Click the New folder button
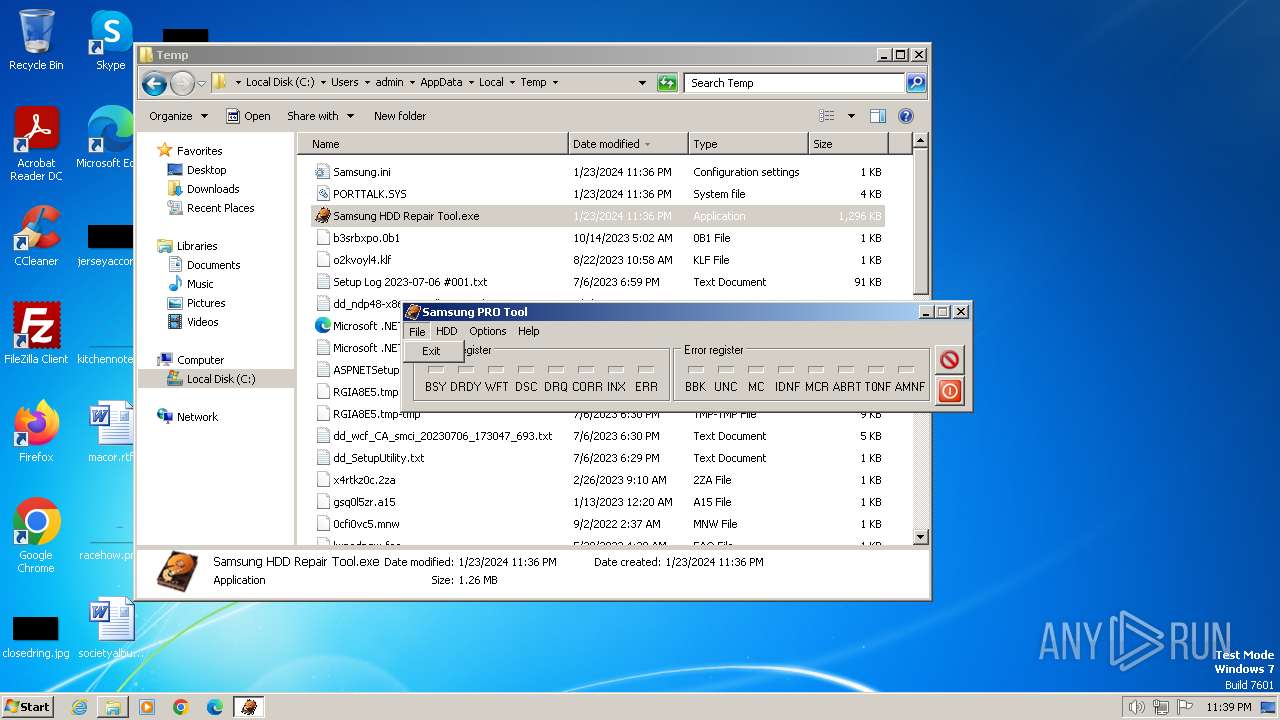Screen dimensions: 1280x720 400,116
